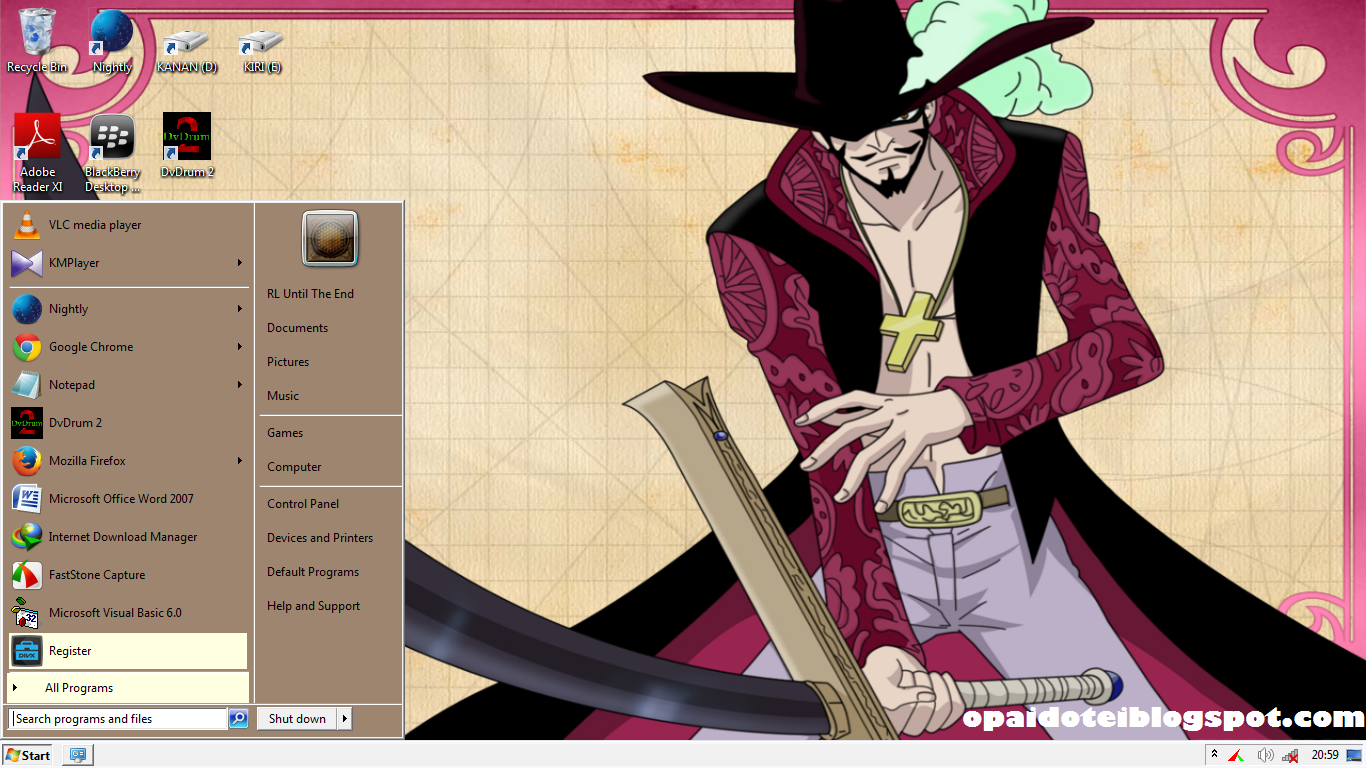Open KMPlayer from the Start menu
The image size is (1366, 768).
pos(128,263)
